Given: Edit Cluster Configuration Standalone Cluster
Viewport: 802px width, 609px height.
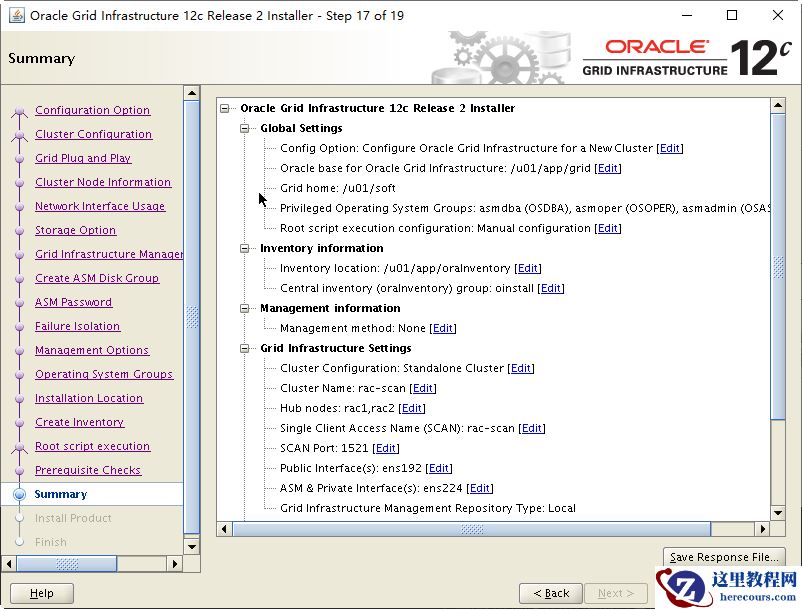Looking at the screenshot, I should tap(521, 368).
